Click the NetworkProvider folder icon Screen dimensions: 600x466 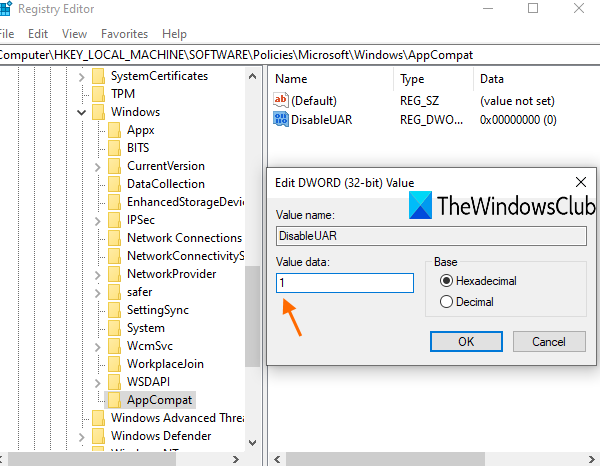114,274
